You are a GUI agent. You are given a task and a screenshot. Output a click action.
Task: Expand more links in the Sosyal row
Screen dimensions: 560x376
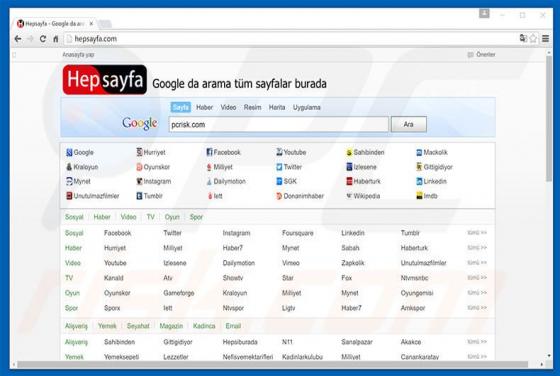[x=477, y=233]
